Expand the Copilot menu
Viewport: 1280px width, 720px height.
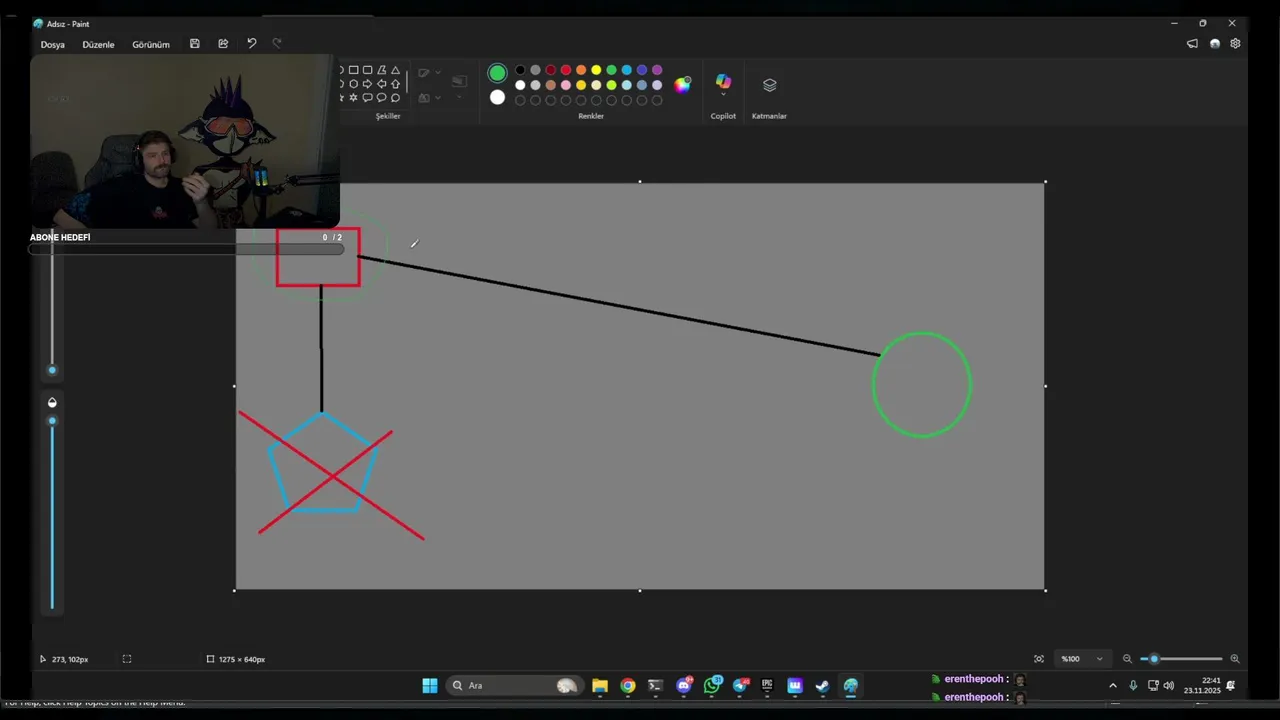(723, 95)
